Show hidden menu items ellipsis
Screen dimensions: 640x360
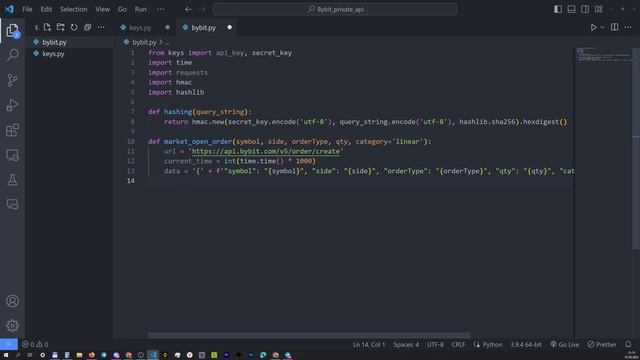click(161, 9)
